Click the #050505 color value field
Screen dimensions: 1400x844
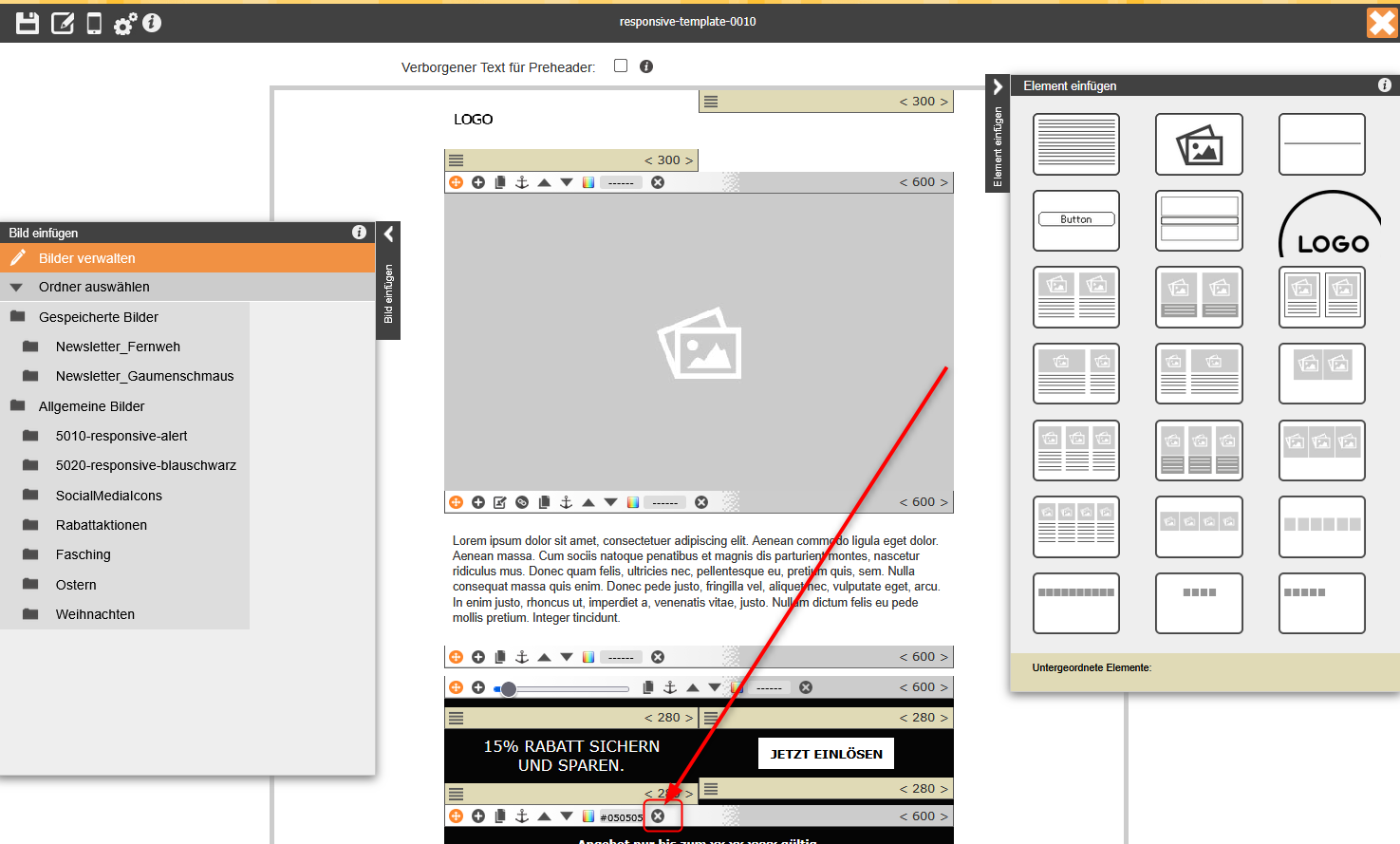[621, 816]
